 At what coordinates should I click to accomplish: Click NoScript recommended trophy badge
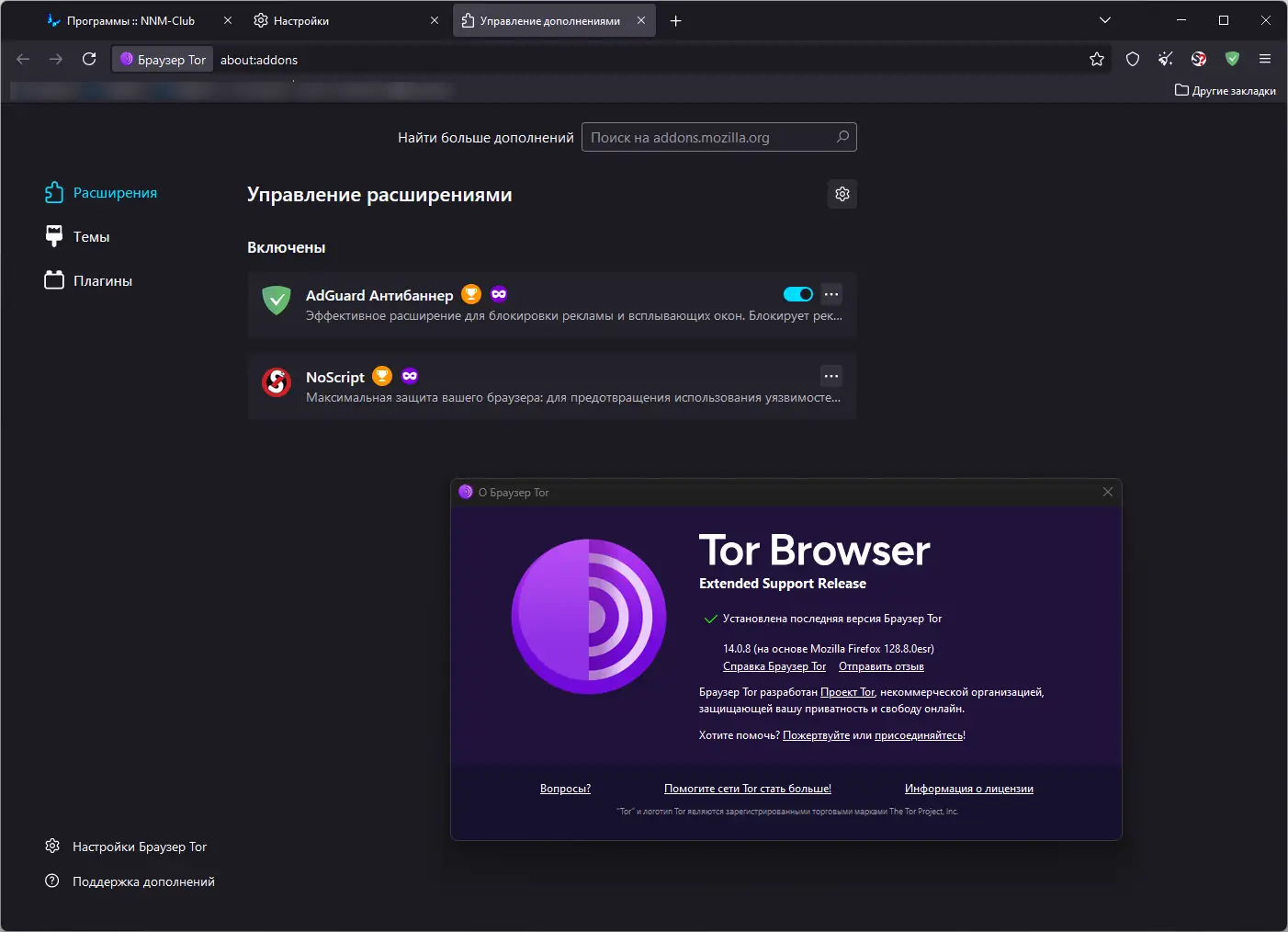tap(382, 376)
